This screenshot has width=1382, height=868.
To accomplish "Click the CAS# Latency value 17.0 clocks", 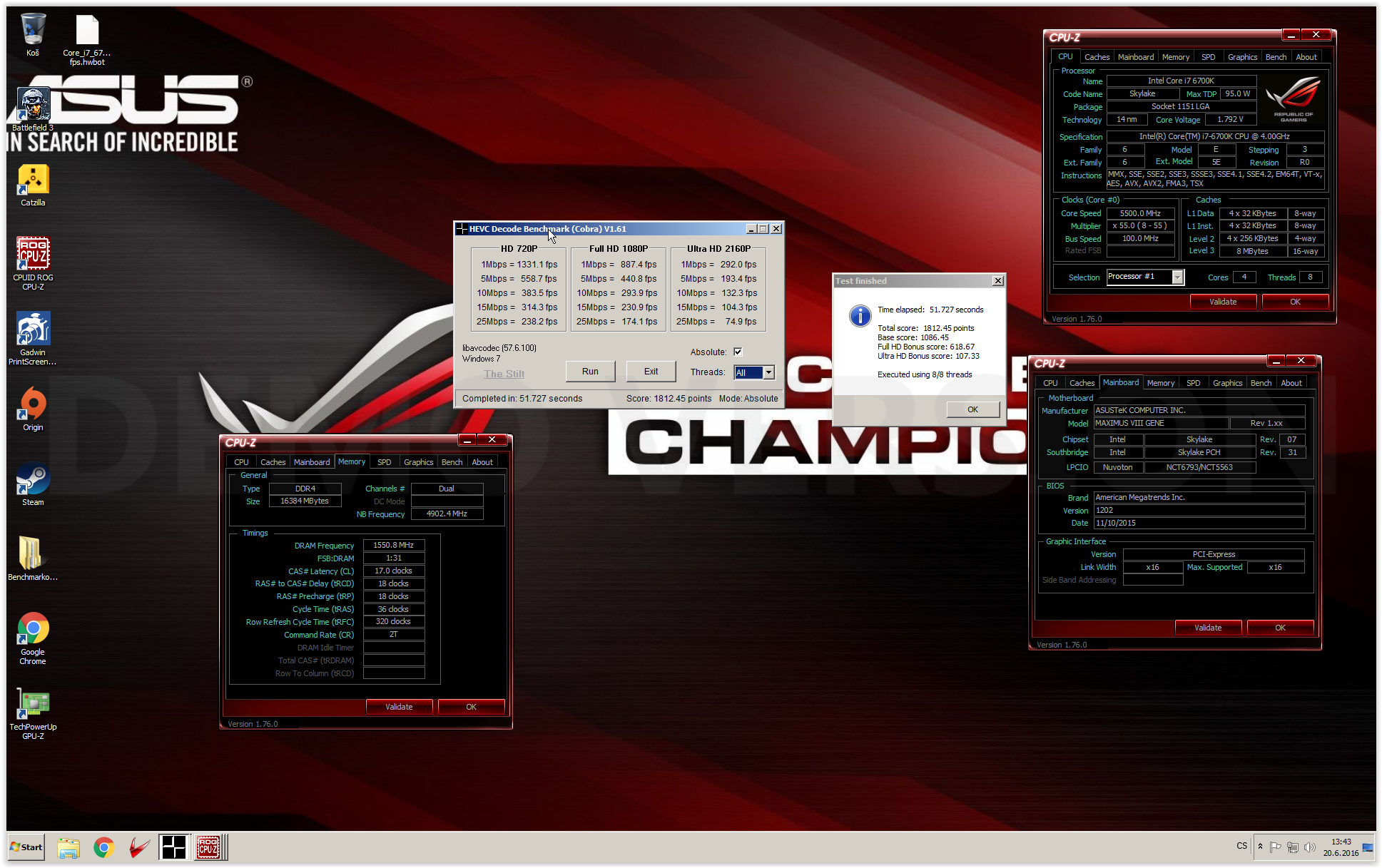I will [x=394, y=571].
